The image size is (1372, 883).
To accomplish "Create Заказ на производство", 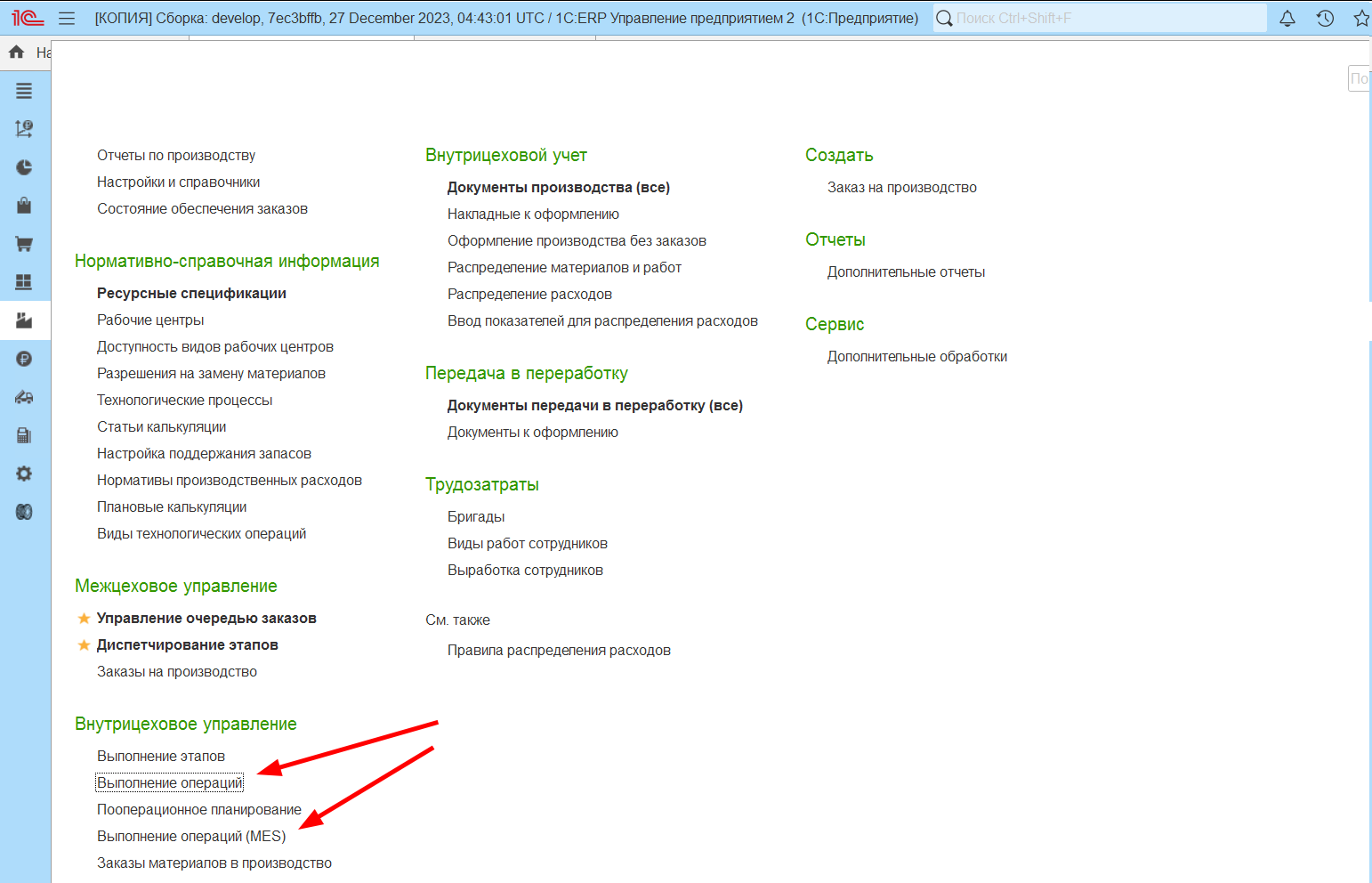I will tap(902, 187).
